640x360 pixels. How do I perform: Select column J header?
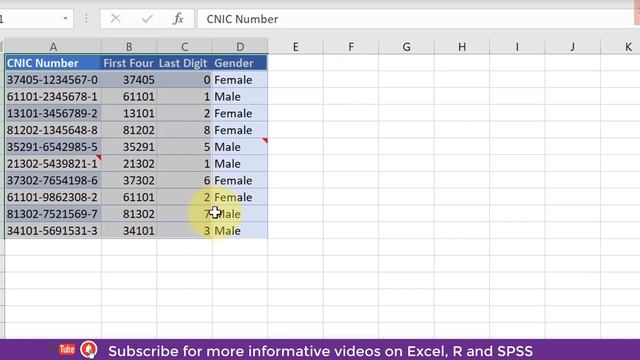pyautogui.click(x=573, y=47)
